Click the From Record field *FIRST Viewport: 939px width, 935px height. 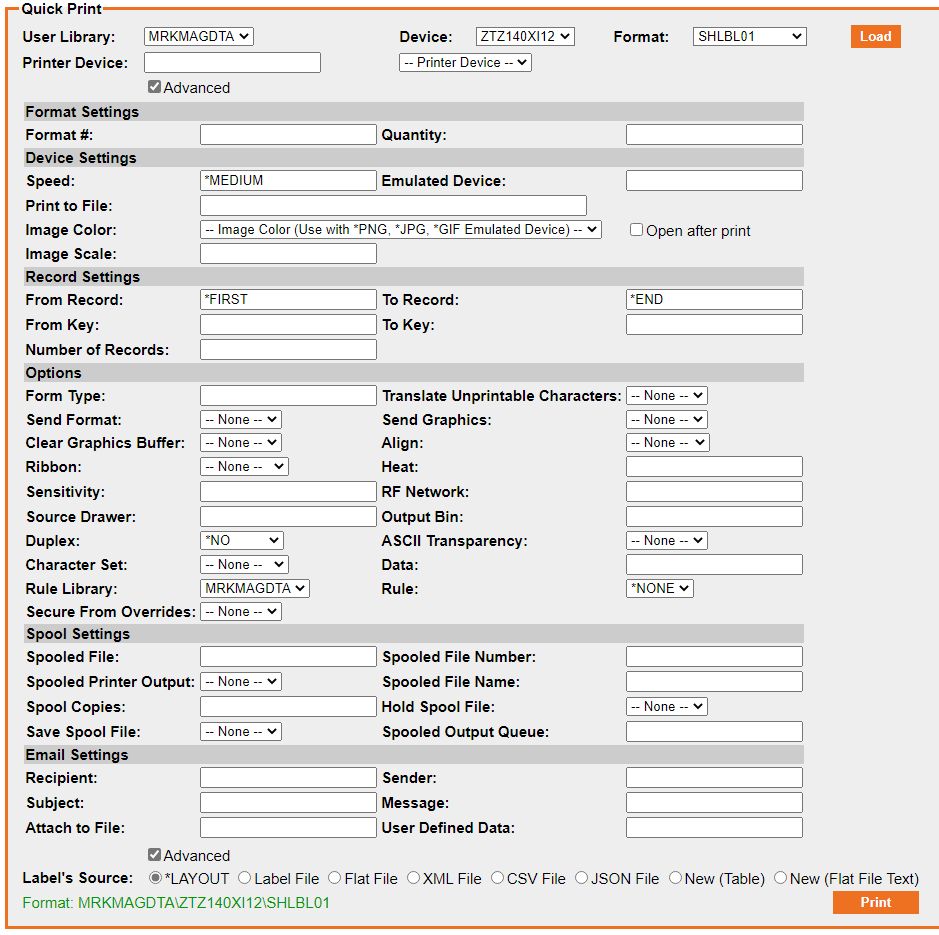pos(288,299)
